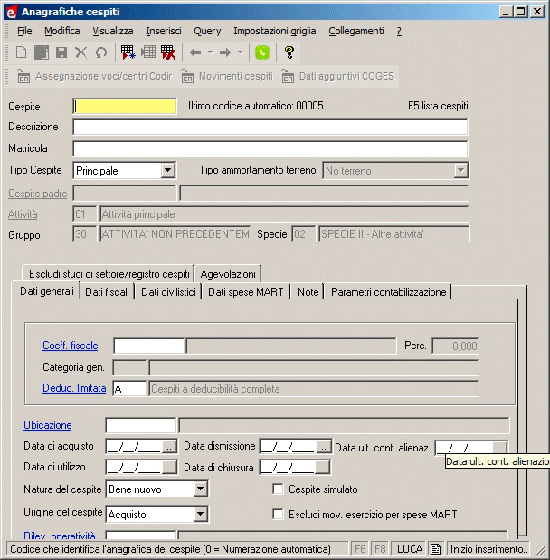Open the Data dismissione date picker button
Image resolution: width=550 pixels, height=560 pixels.
tap(324, 447)
